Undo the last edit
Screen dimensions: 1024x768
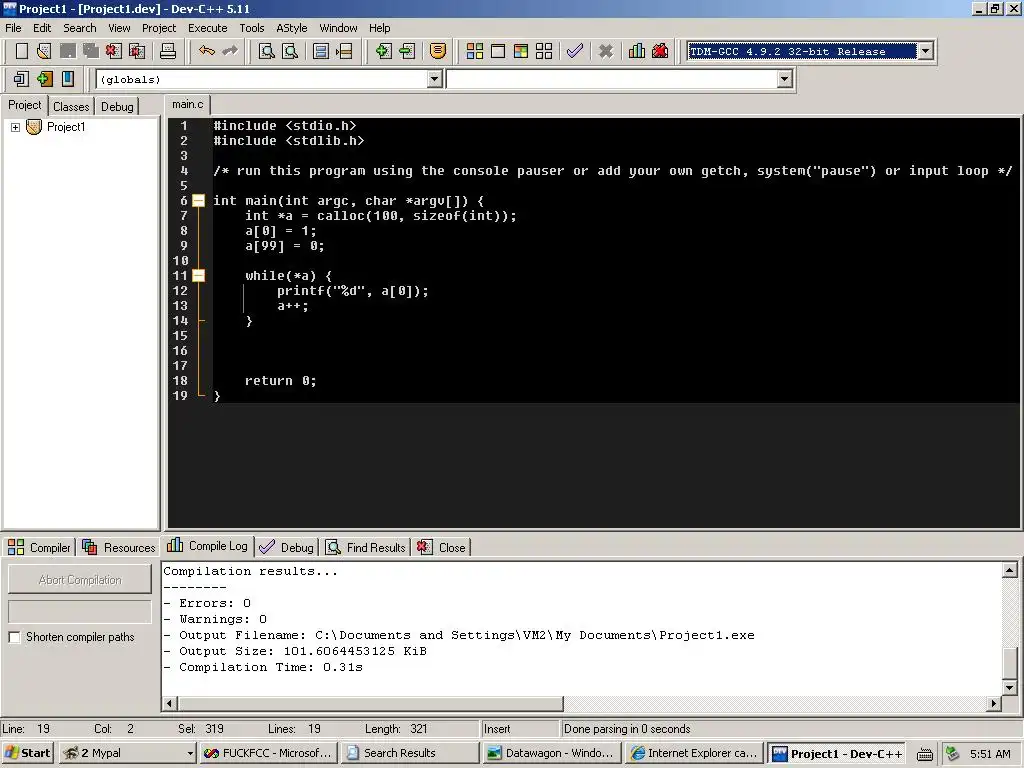coord(207,51)
